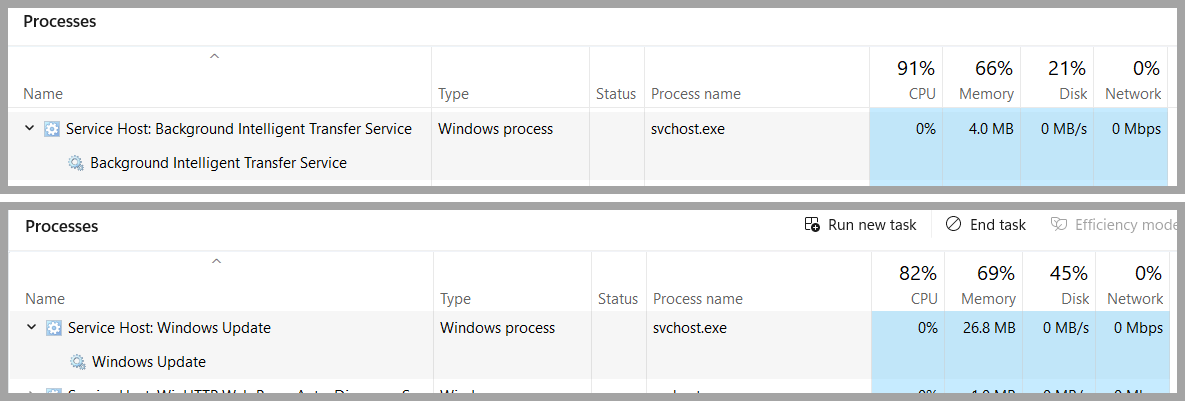This screenshot has width=1185, height=401.
Task: Click the Run new task button label
Action: pos(872,225)
